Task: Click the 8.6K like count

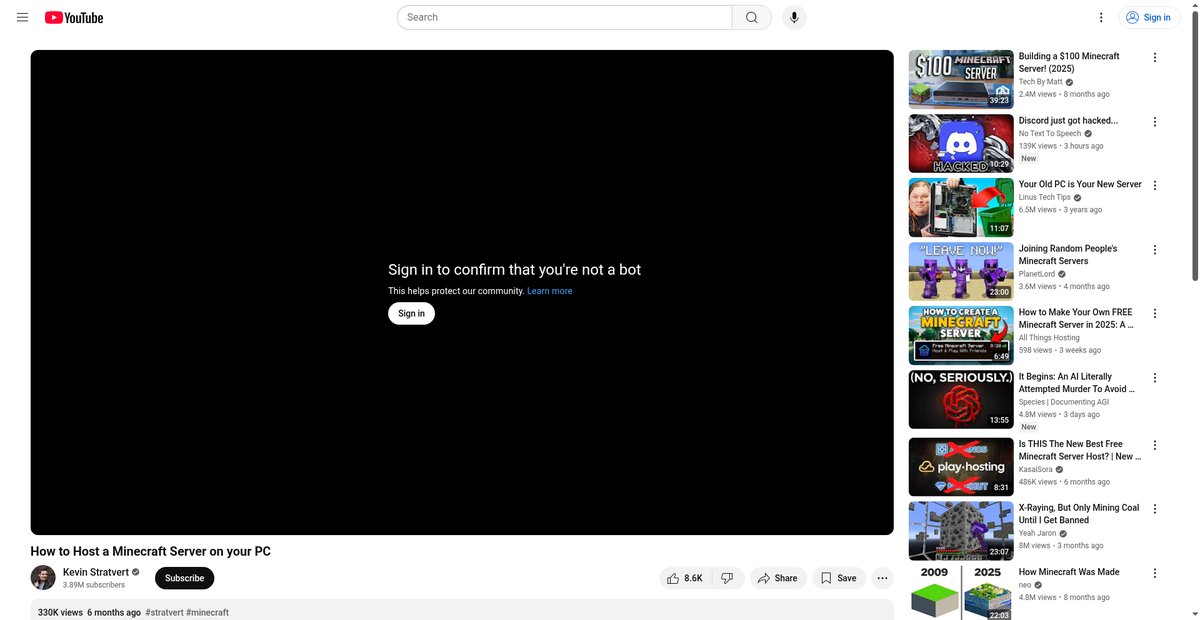Action: pos(693,578)
